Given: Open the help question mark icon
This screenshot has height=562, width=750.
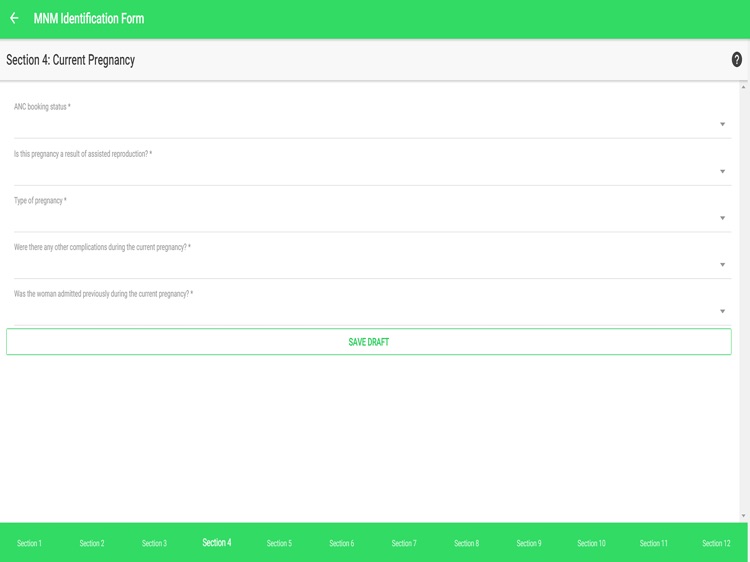Looking at the screenshot, I should pyautogui.click(x=737, y=60).
